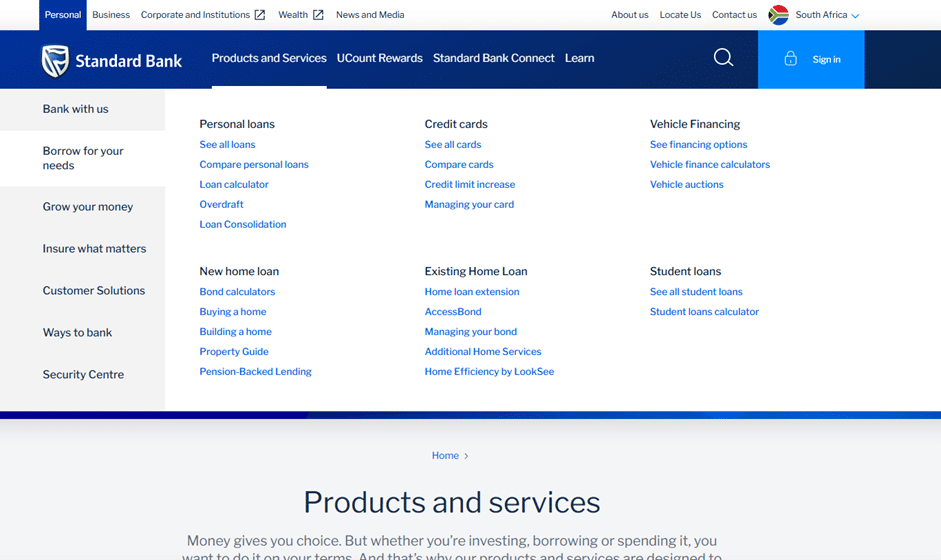Click the Products and services page title

(x=451, y=502)
